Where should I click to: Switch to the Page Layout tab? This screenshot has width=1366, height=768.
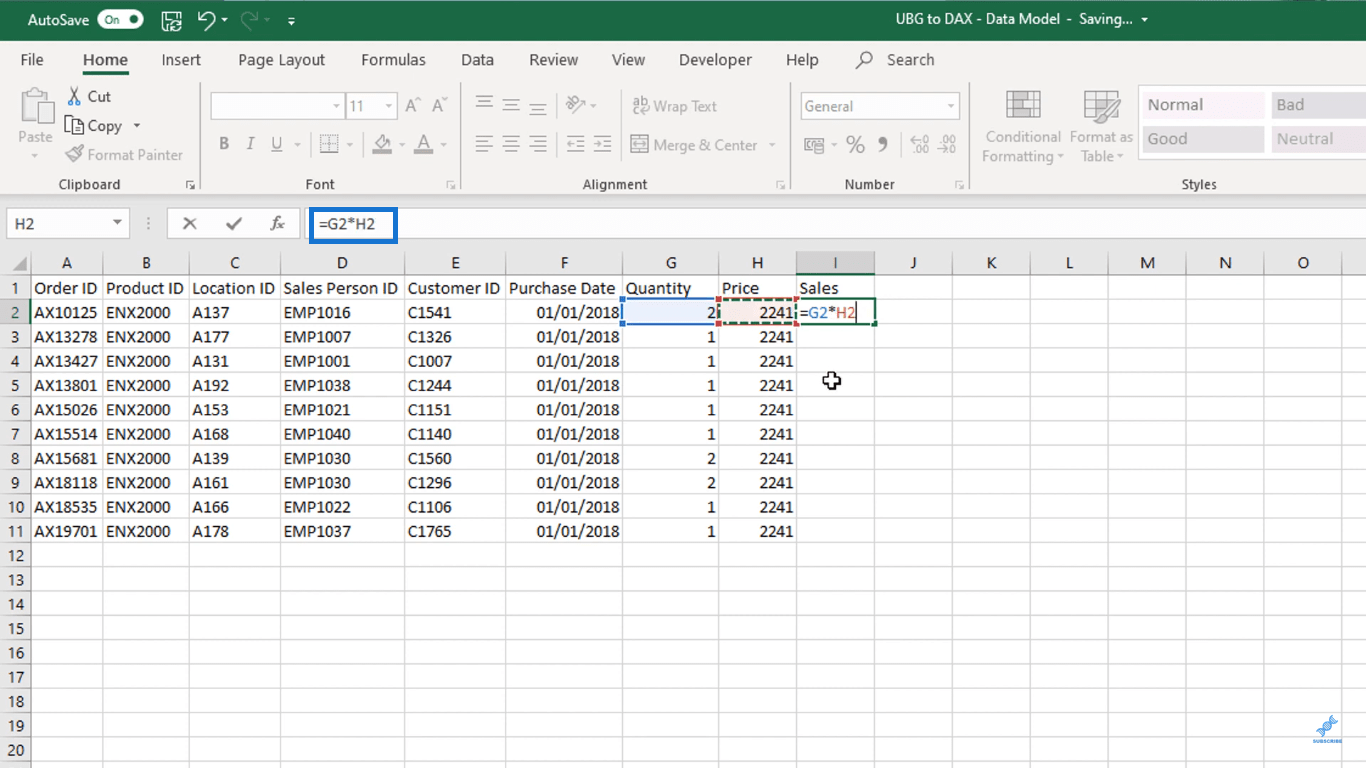click(x=282, y=60)
